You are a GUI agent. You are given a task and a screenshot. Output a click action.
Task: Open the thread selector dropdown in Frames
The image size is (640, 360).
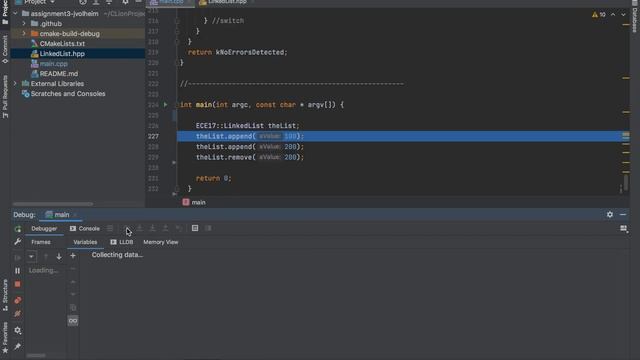pos(31,257)
